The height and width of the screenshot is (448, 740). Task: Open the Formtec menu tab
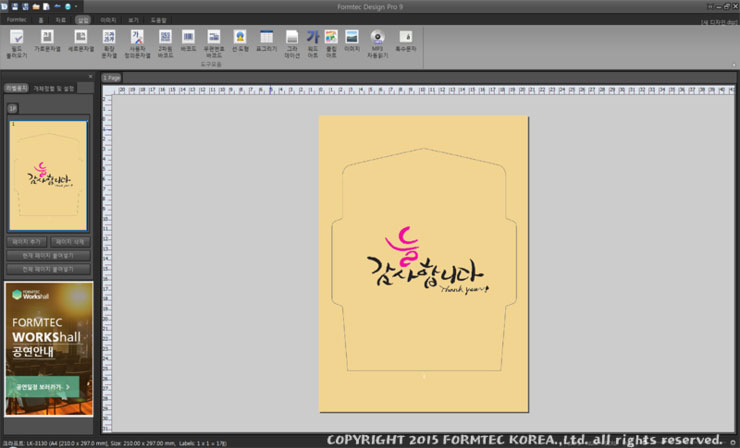tap(17, 20)
